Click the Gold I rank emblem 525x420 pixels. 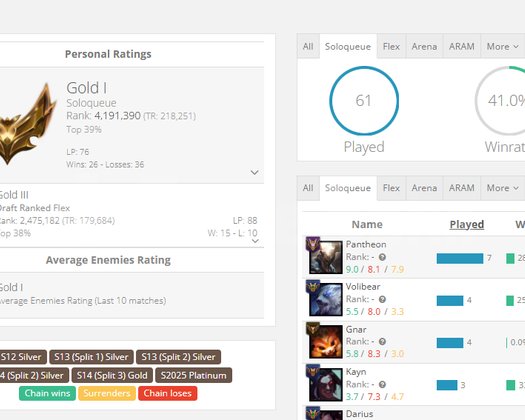(x=27, y=124)
